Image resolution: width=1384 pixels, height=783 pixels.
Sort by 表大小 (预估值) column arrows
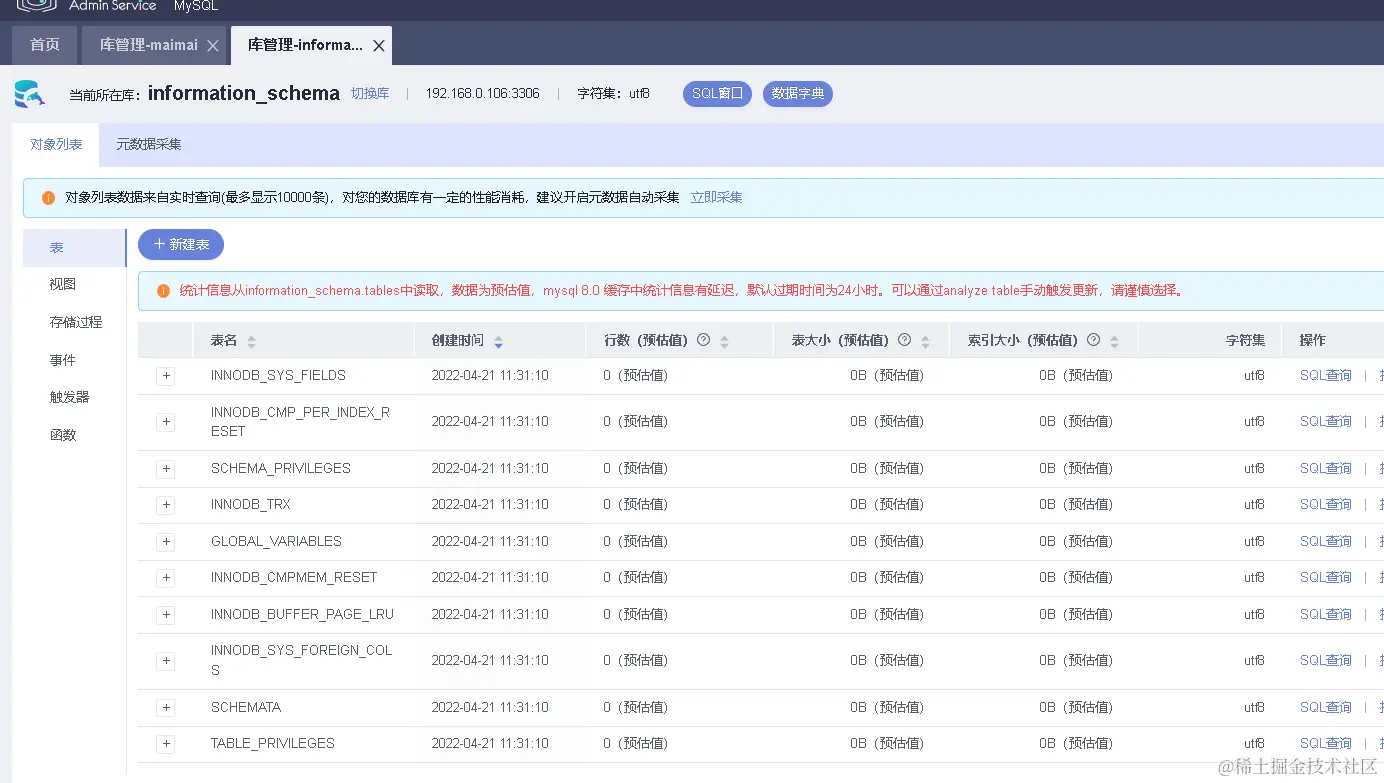coord(926,341)
